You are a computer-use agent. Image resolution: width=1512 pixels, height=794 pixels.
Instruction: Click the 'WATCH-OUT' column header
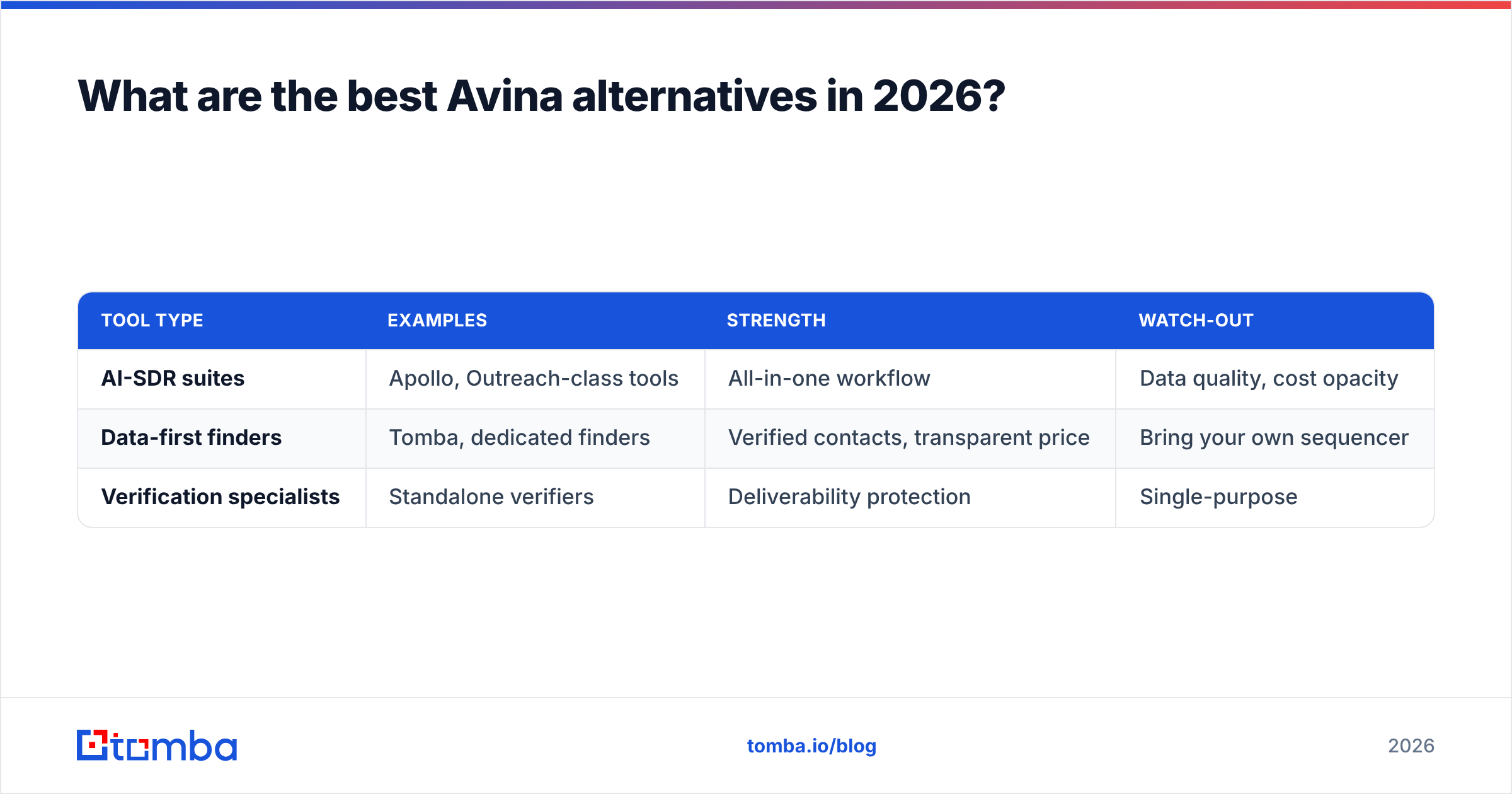(x=1196, y=320)
